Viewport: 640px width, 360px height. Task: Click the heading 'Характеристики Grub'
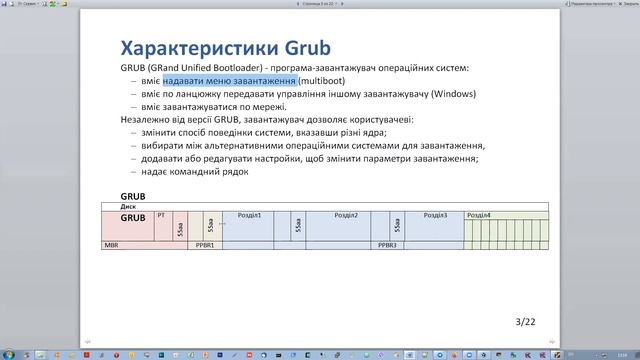coord(225,48)
